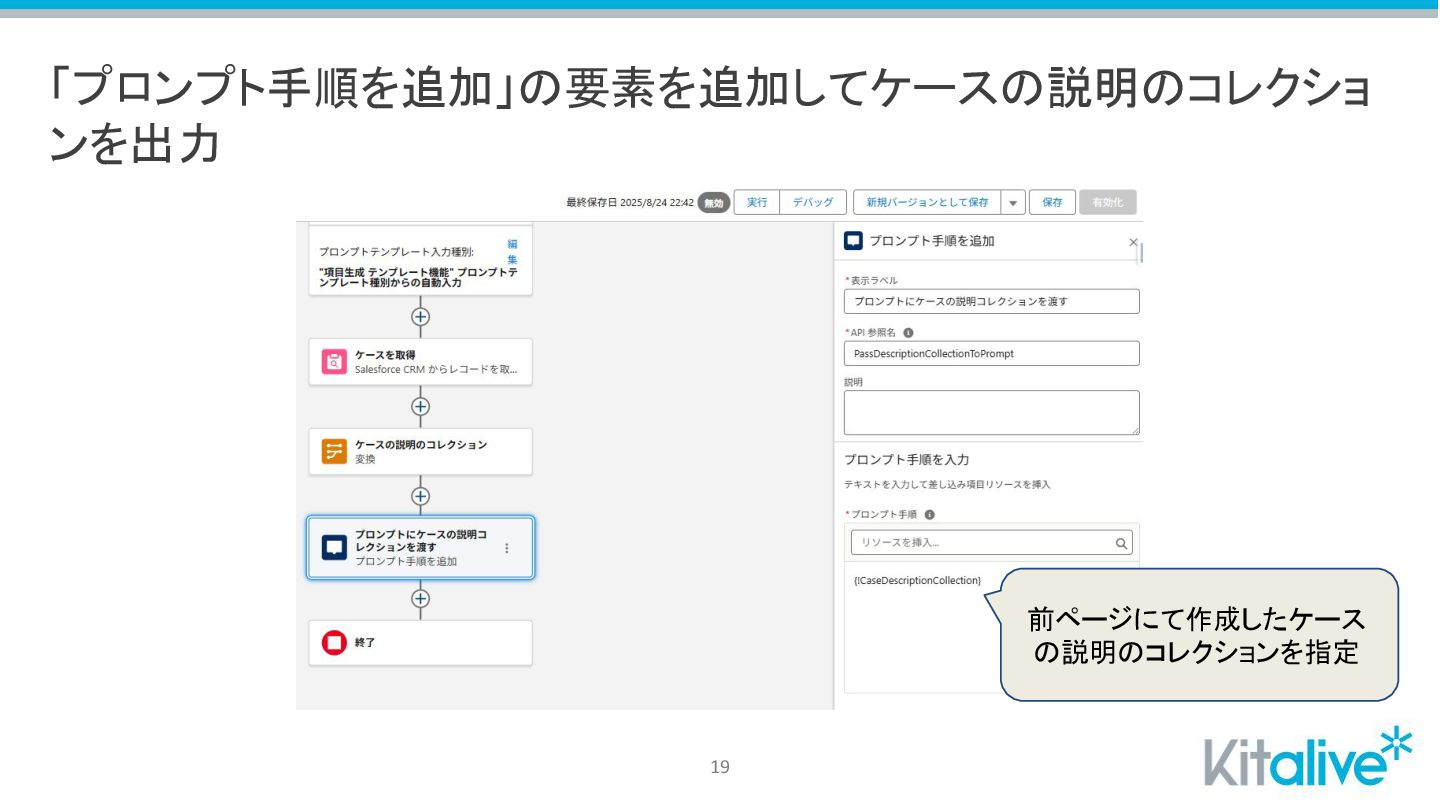Click the 有効化 (Activate) button
Image resolution: width=1440 pixels, height=810 pixels.
pyautogui.click(x=1107, y=202)
